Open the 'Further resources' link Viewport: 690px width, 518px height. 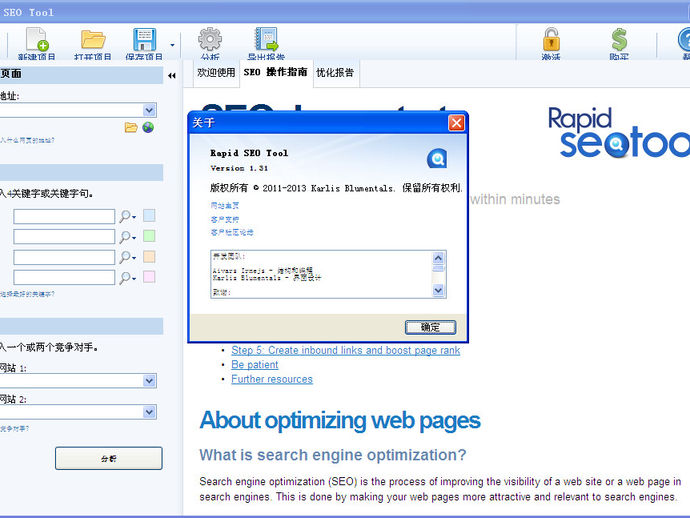272,379
